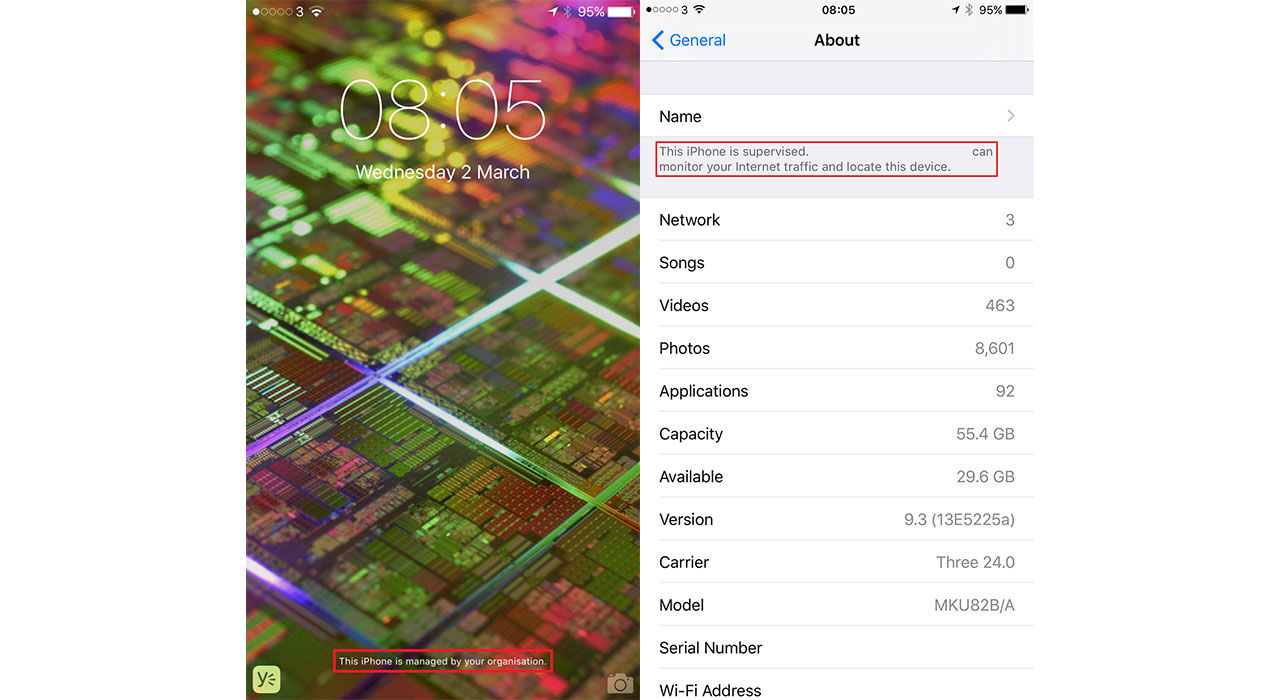Tap the battery icon in About screen status bar
1280x700 pixels.
1017,10
